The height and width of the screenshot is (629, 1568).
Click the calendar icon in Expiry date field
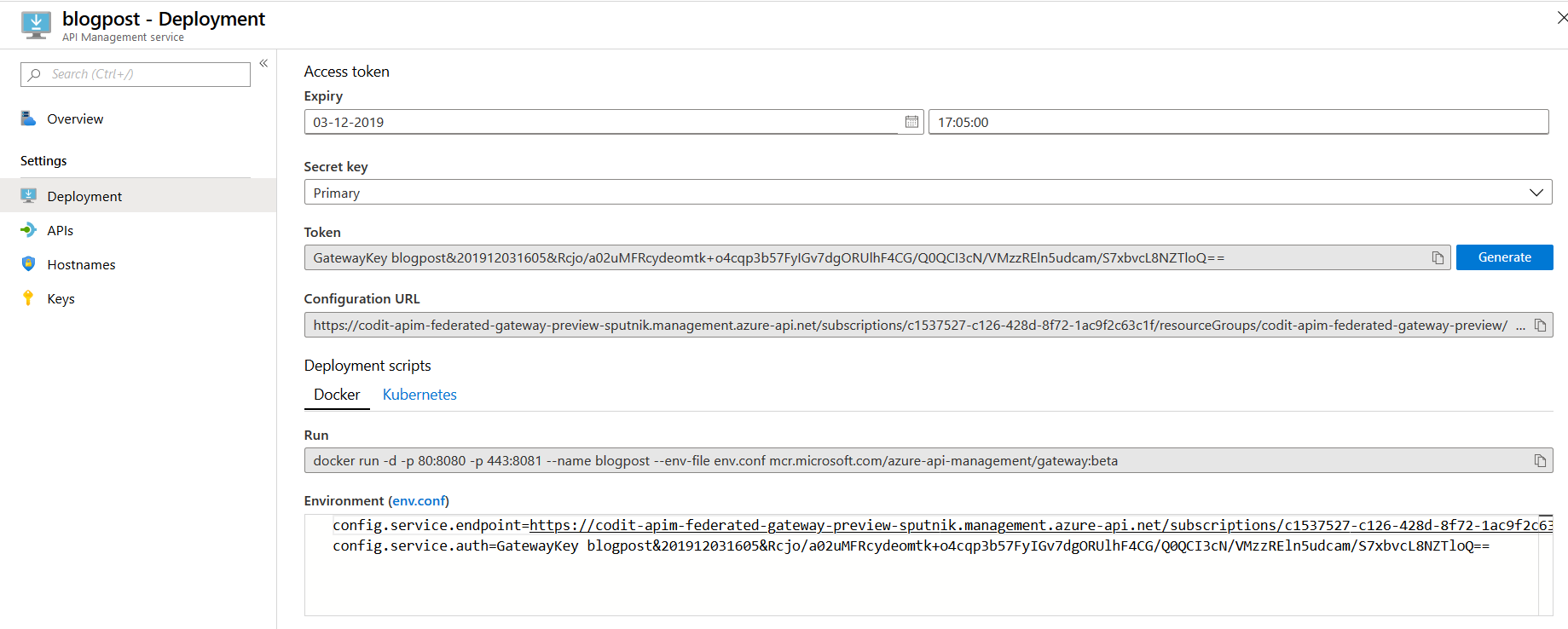click(x=911, y=122)
